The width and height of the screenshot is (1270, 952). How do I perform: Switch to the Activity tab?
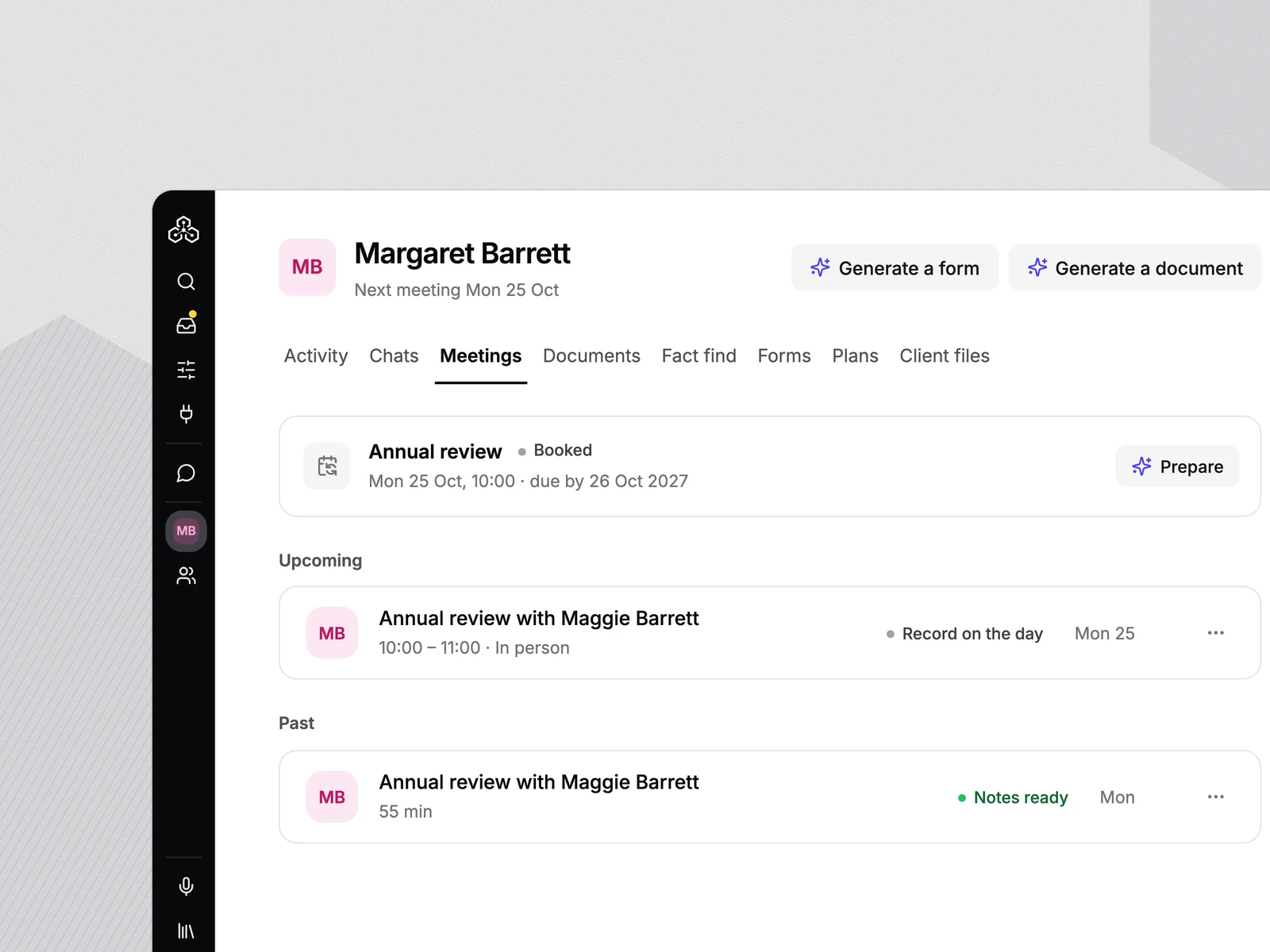pyautogui.click(x=316, y=356)
